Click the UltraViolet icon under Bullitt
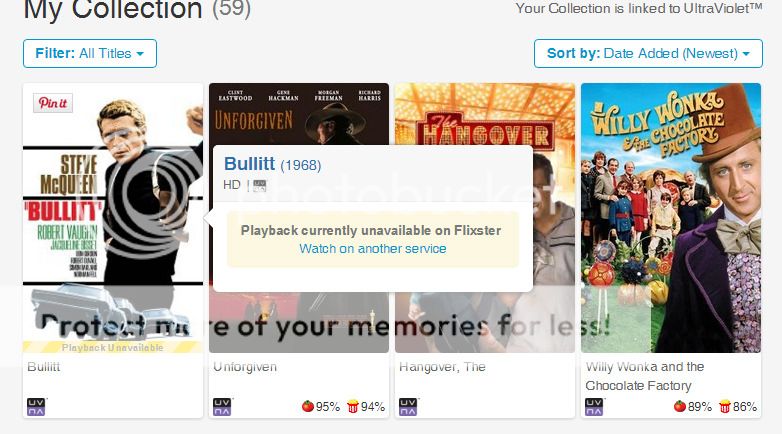This screenshot has height=434, width=782. [x=36, y=407]
